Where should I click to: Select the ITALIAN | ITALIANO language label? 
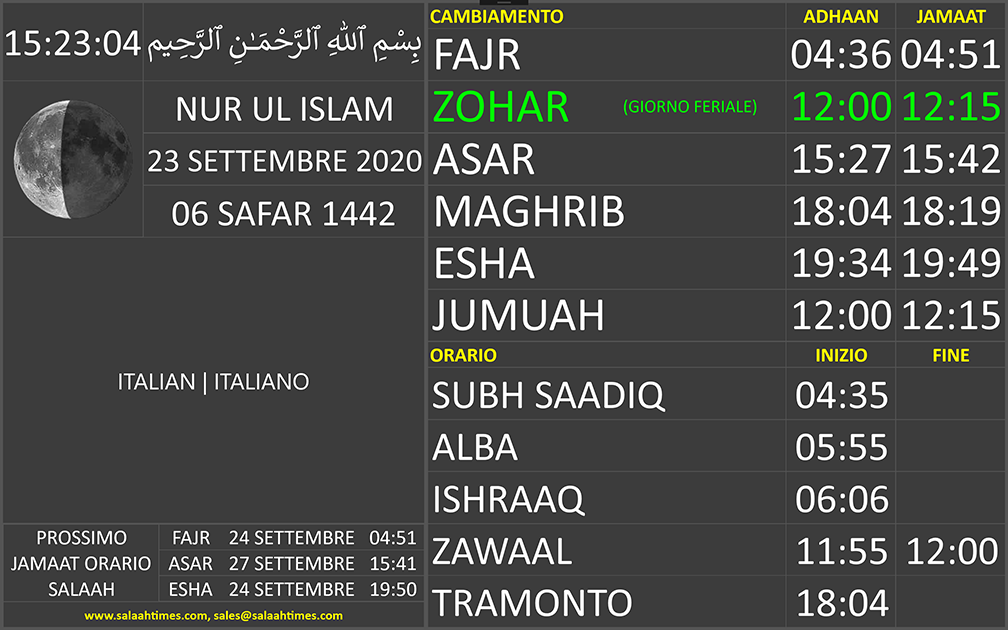coord(213,382)
